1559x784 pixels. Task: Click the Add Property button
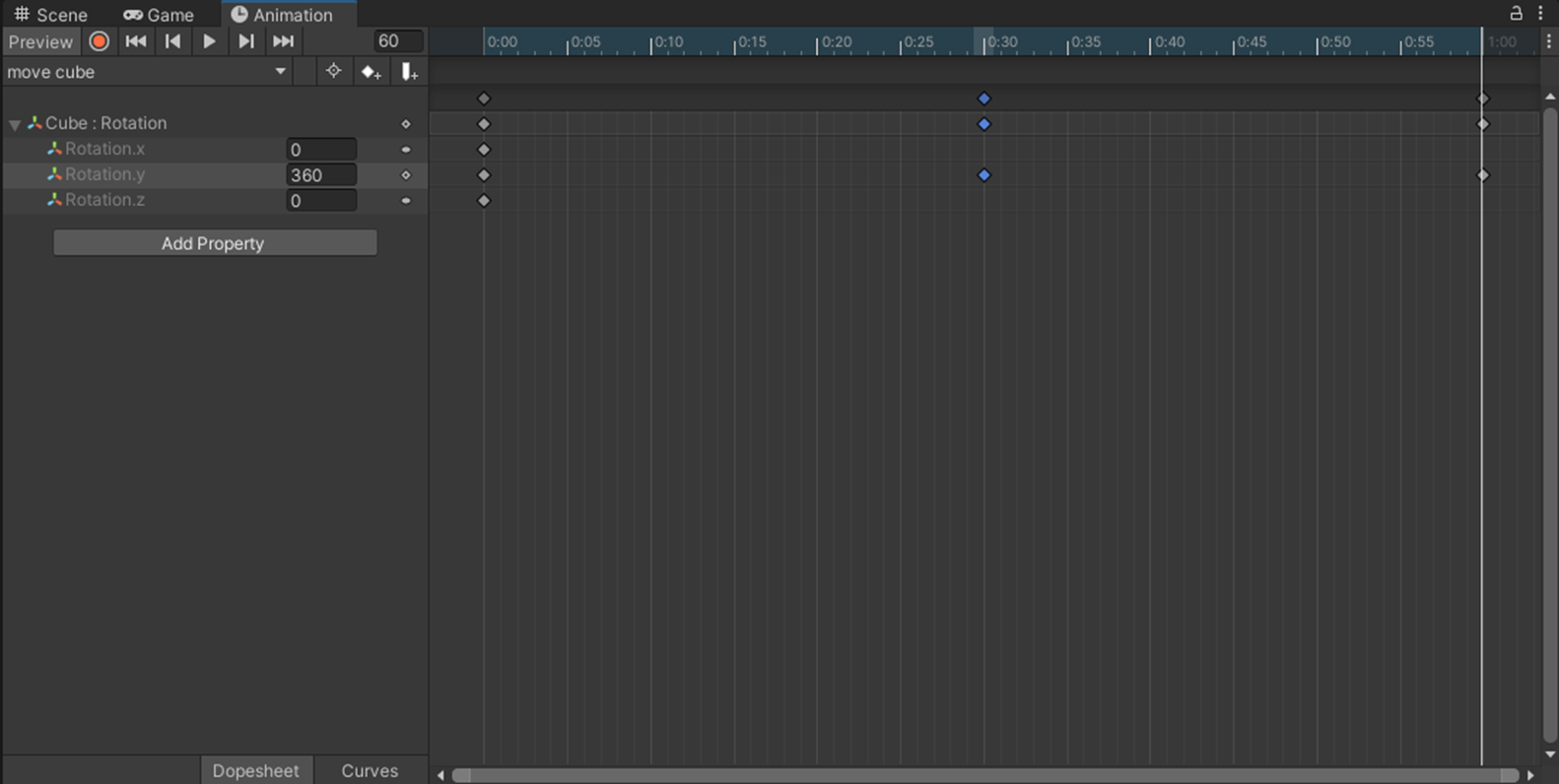[x=215, y=243]
